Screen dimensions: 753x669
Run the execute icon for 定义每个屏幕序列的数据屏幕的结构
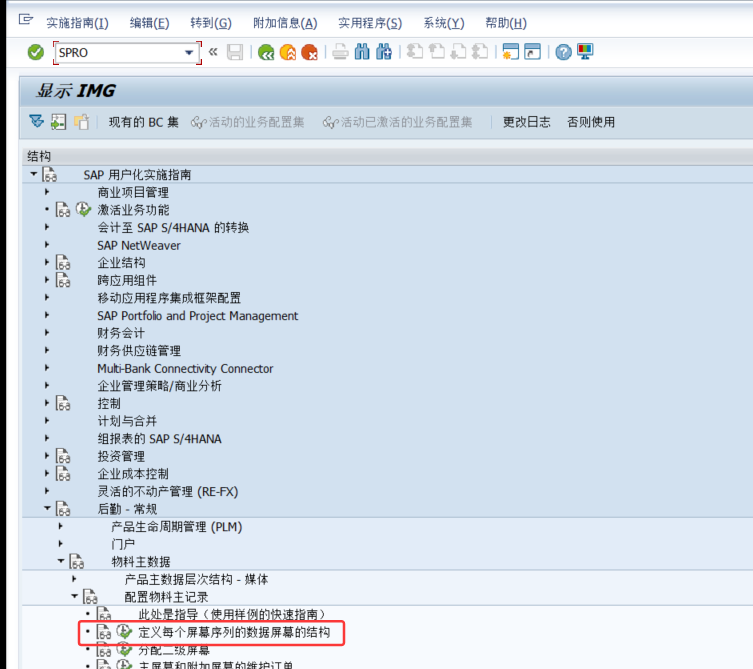125,633
